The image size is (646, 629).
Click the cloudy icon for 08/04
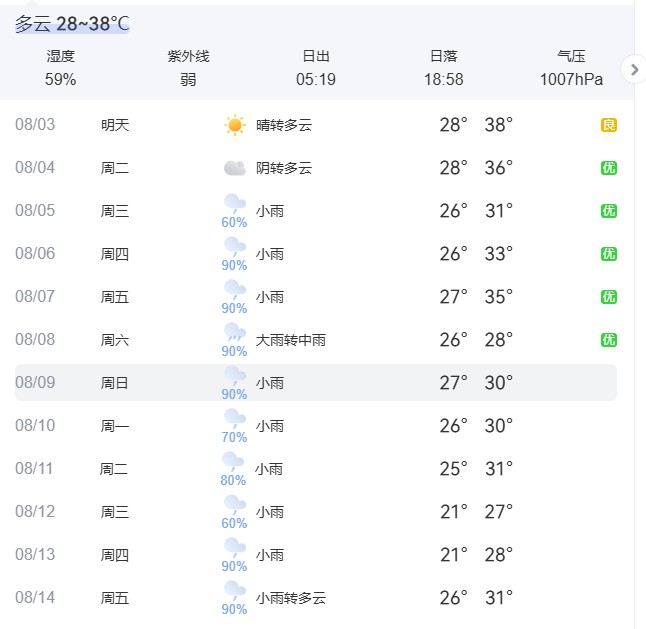(x=235, y=168)
